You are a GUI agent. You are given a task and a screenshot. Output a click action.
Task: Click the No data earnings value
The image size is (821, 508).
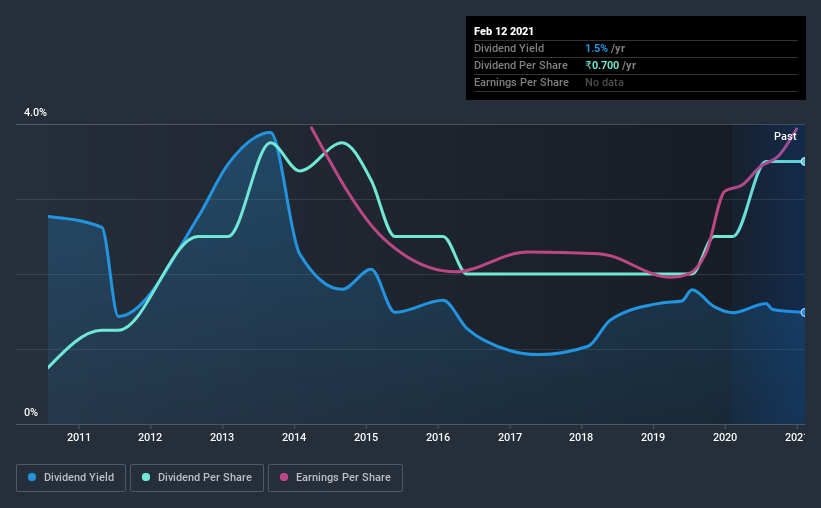(x=604, y=82)
